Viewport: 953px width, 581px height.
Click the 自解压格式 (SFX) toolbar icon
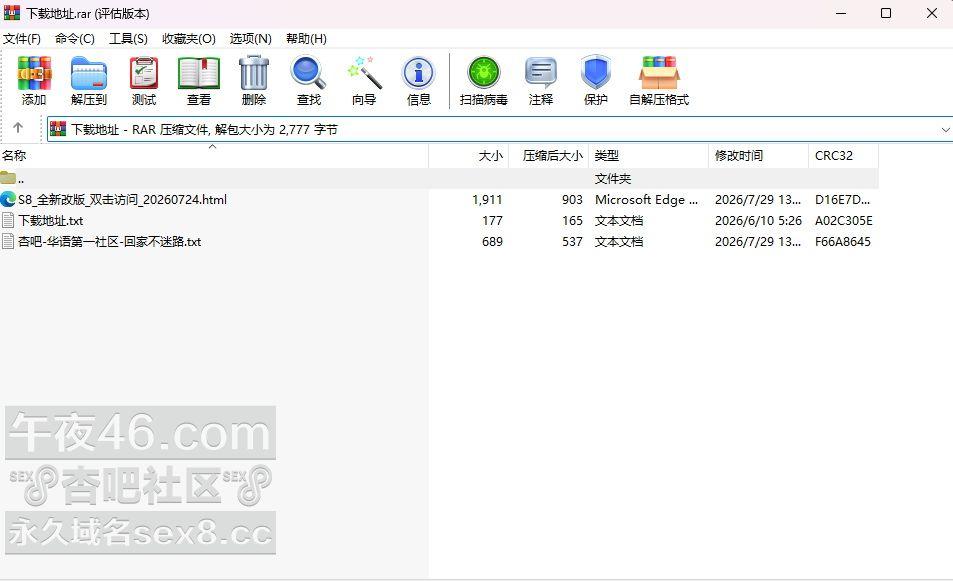point(659,72)
